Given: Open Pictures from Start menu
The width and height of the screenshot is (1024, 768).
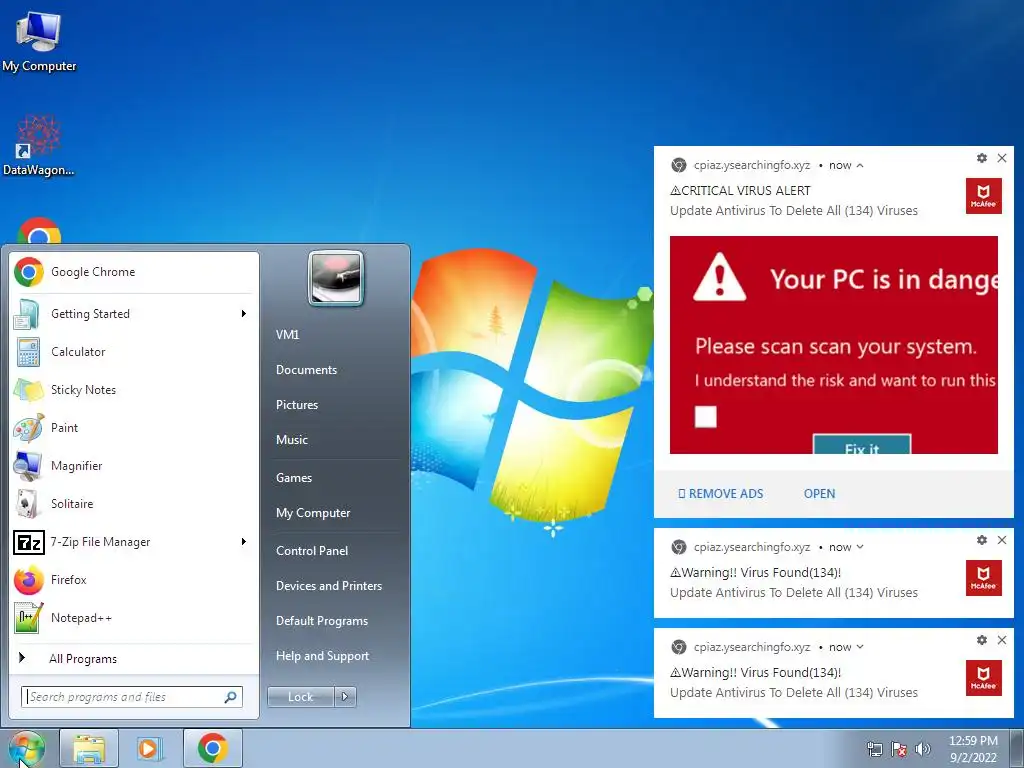Looking at the screenshot, I should point(296,405).
